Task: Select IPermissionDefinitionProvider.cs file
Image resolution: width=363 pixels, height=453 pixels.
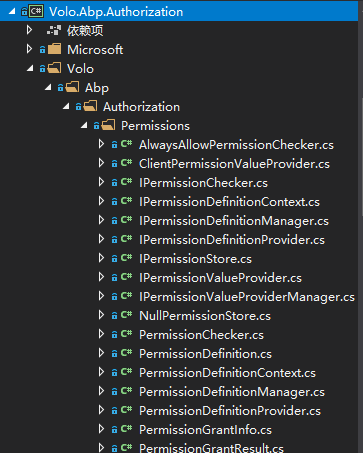Action: pyautogui.click(x=232, y=240)
